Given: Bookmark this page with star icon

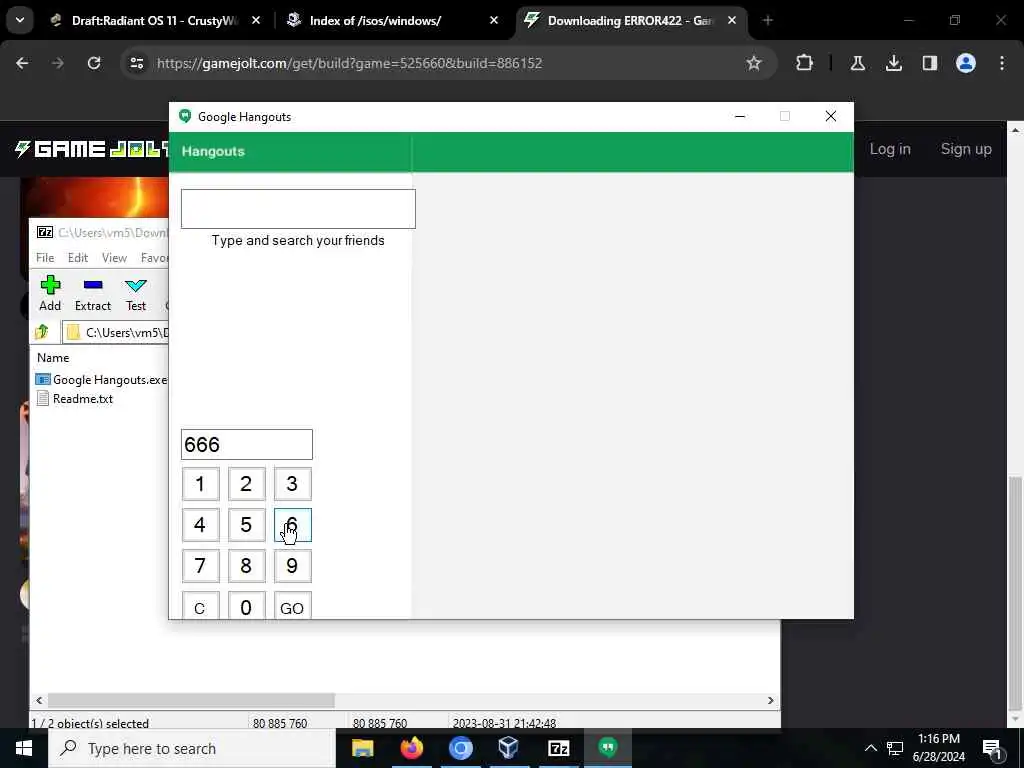Looking at the screenshot, I should point(754,63).
